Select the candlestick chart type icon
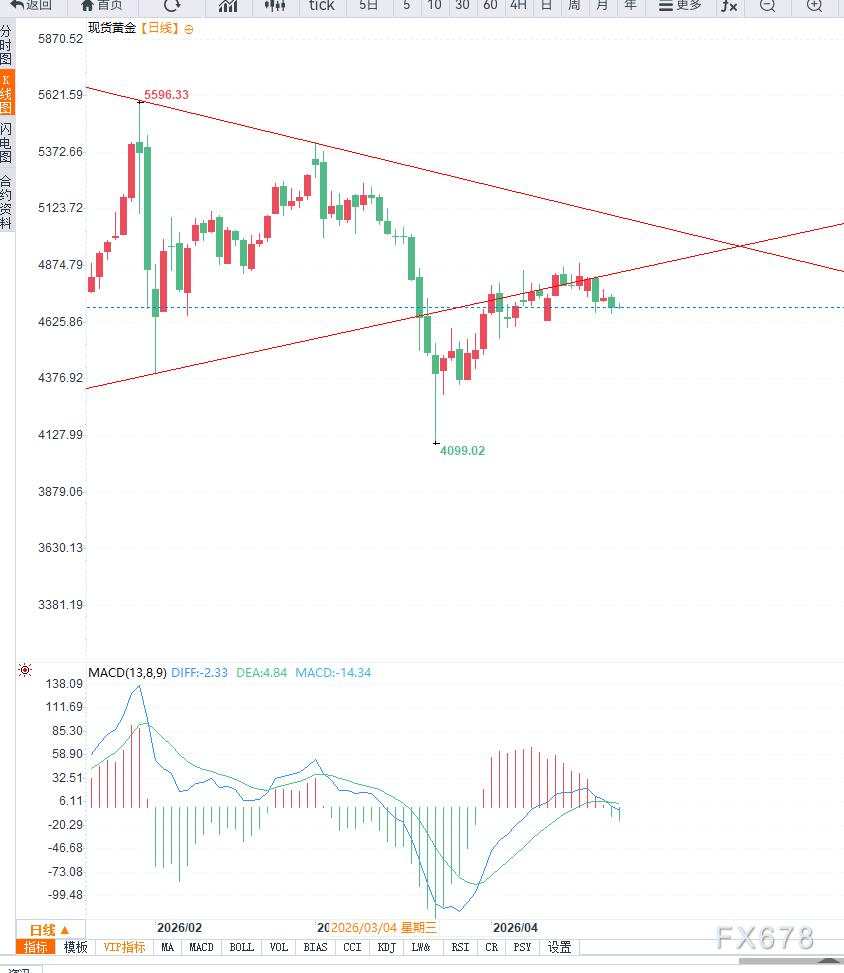 point(275,5)
